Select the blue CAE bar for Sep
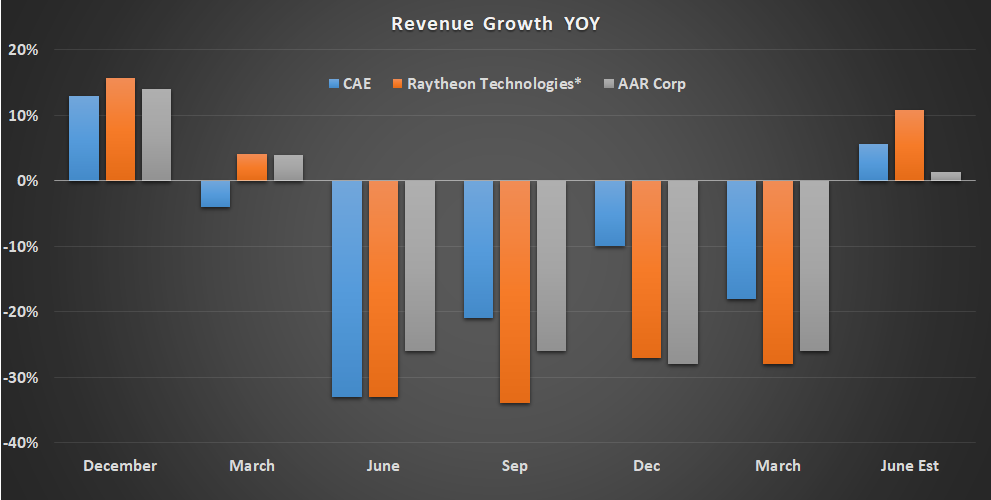This screenshot has height=500, width=991. [479, 249]
